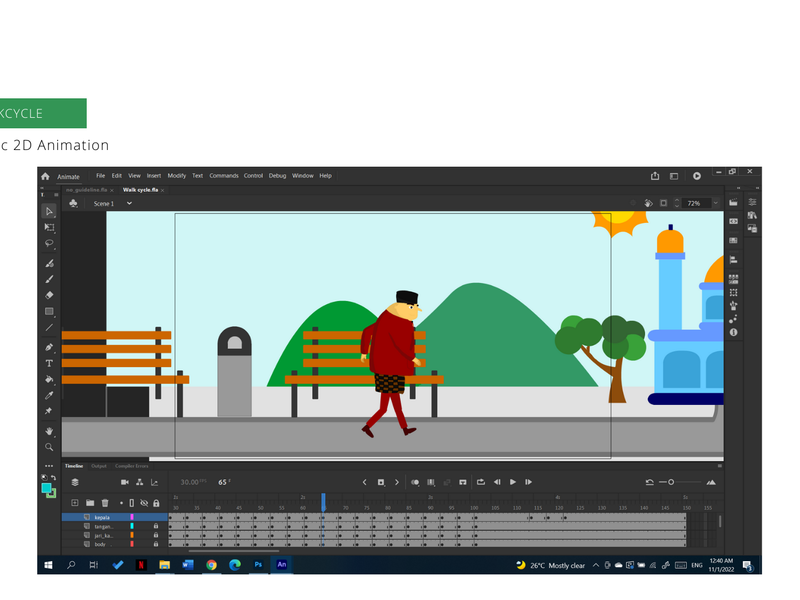This screenshot has width=800, height=600.
Task: Play the timeline animation
Action: click(513, 482)
